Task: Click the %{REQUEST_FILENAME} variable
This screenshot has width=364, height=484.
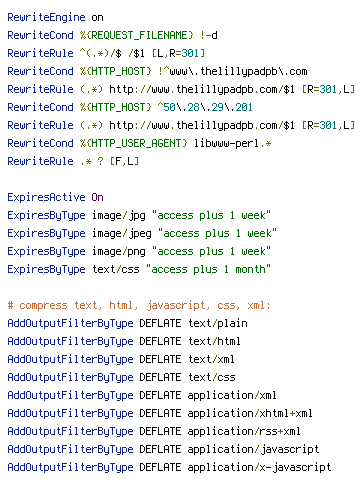Action: click(x=137, y=35)
